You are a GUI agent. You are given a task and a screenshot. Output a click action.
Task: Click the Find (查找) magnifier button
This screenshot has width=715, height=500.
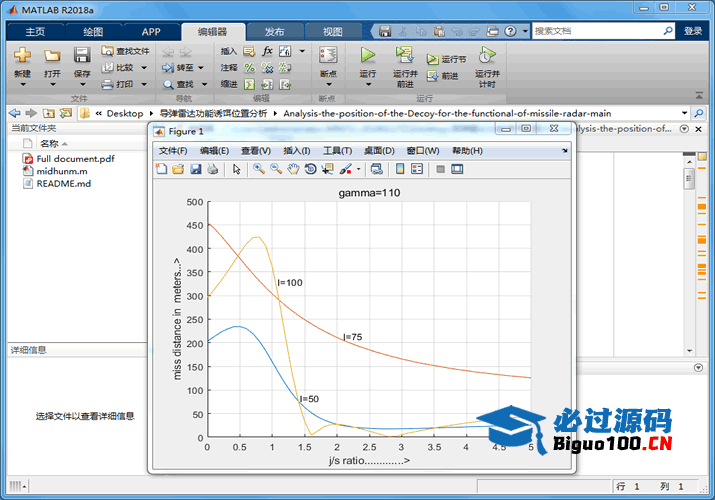[x=178, y=84]
